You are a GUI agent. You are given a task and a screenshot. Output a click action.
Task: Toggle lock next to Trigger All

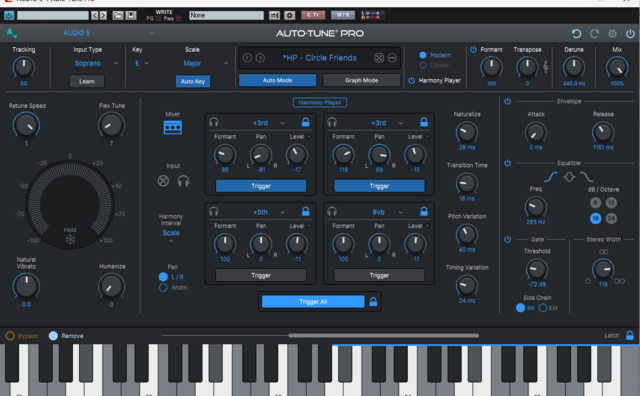373,301
